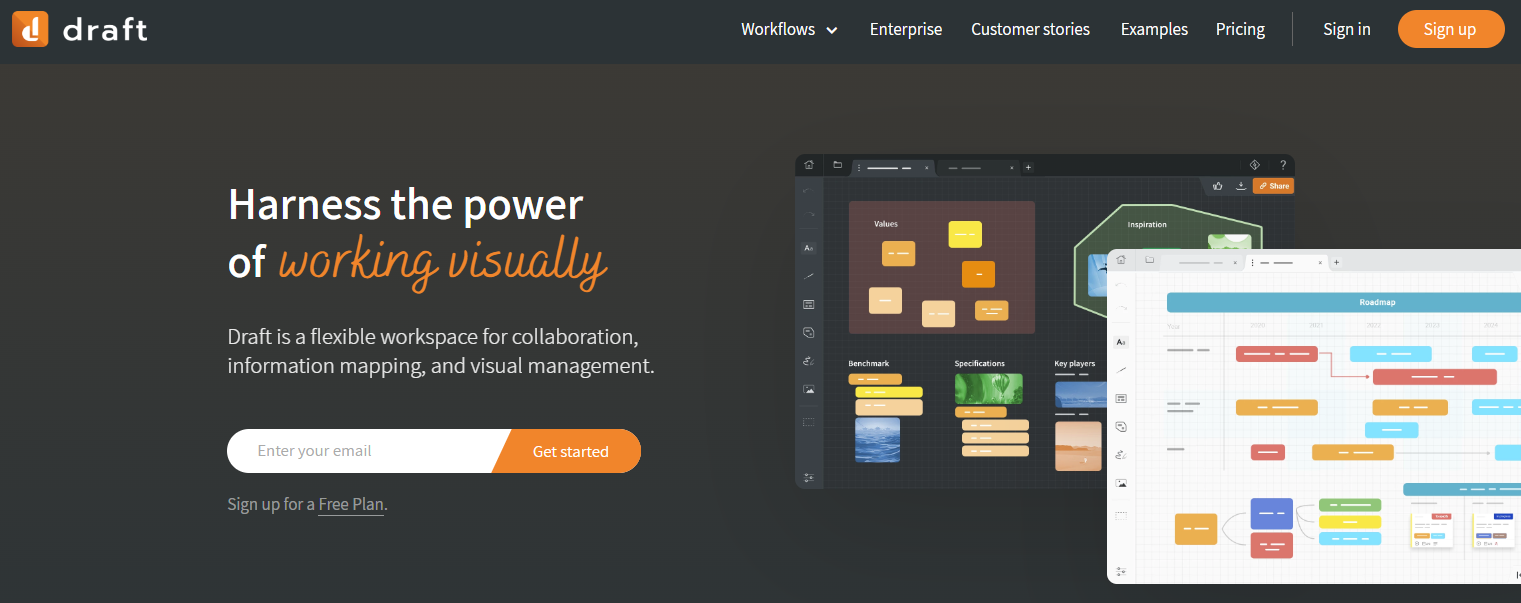Screen dimensions: 1521x603
Task: Select the line tool in the dark window
Action: point(809,276)
